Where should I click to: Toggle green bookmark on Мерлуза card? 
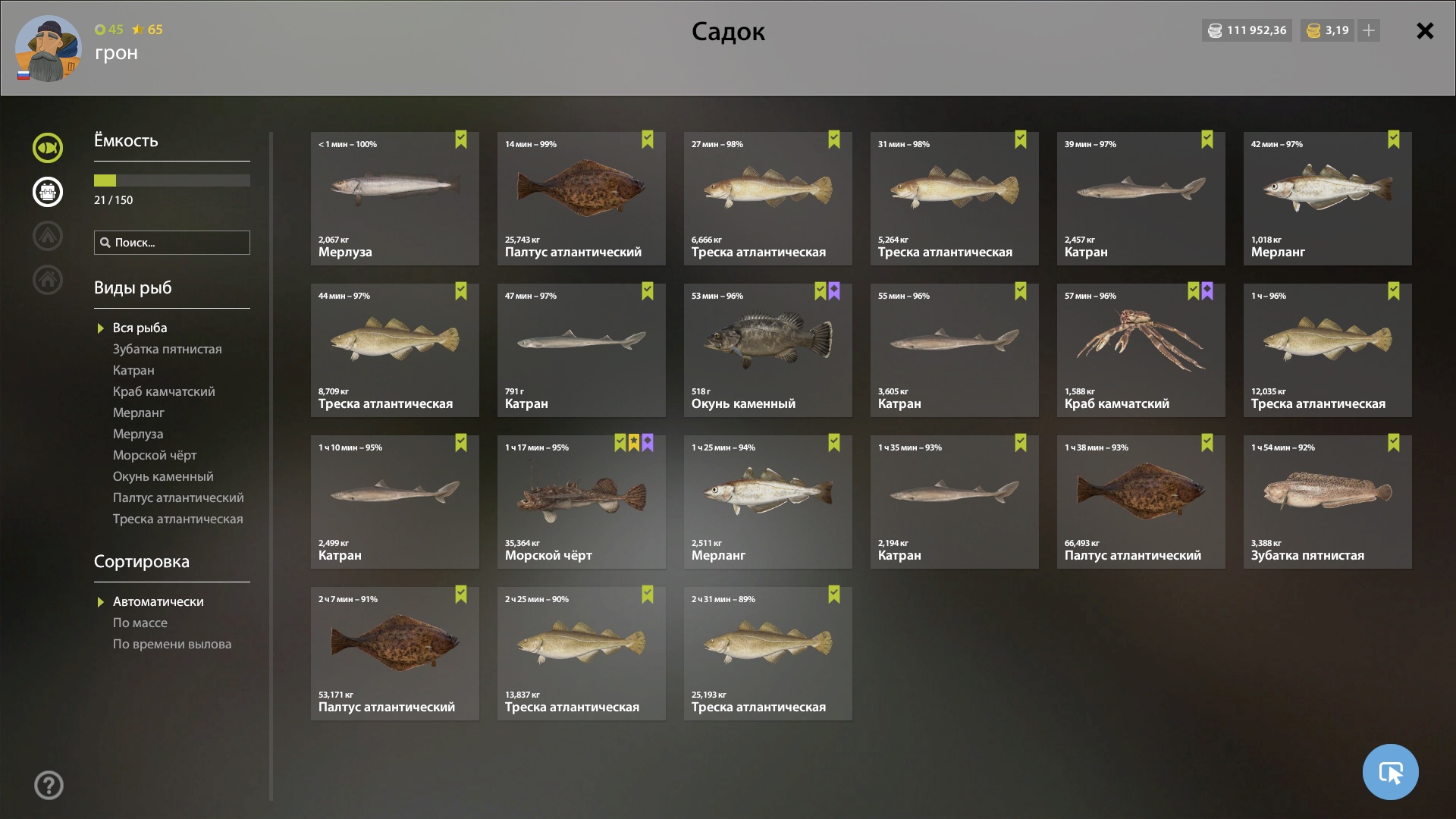461,140
